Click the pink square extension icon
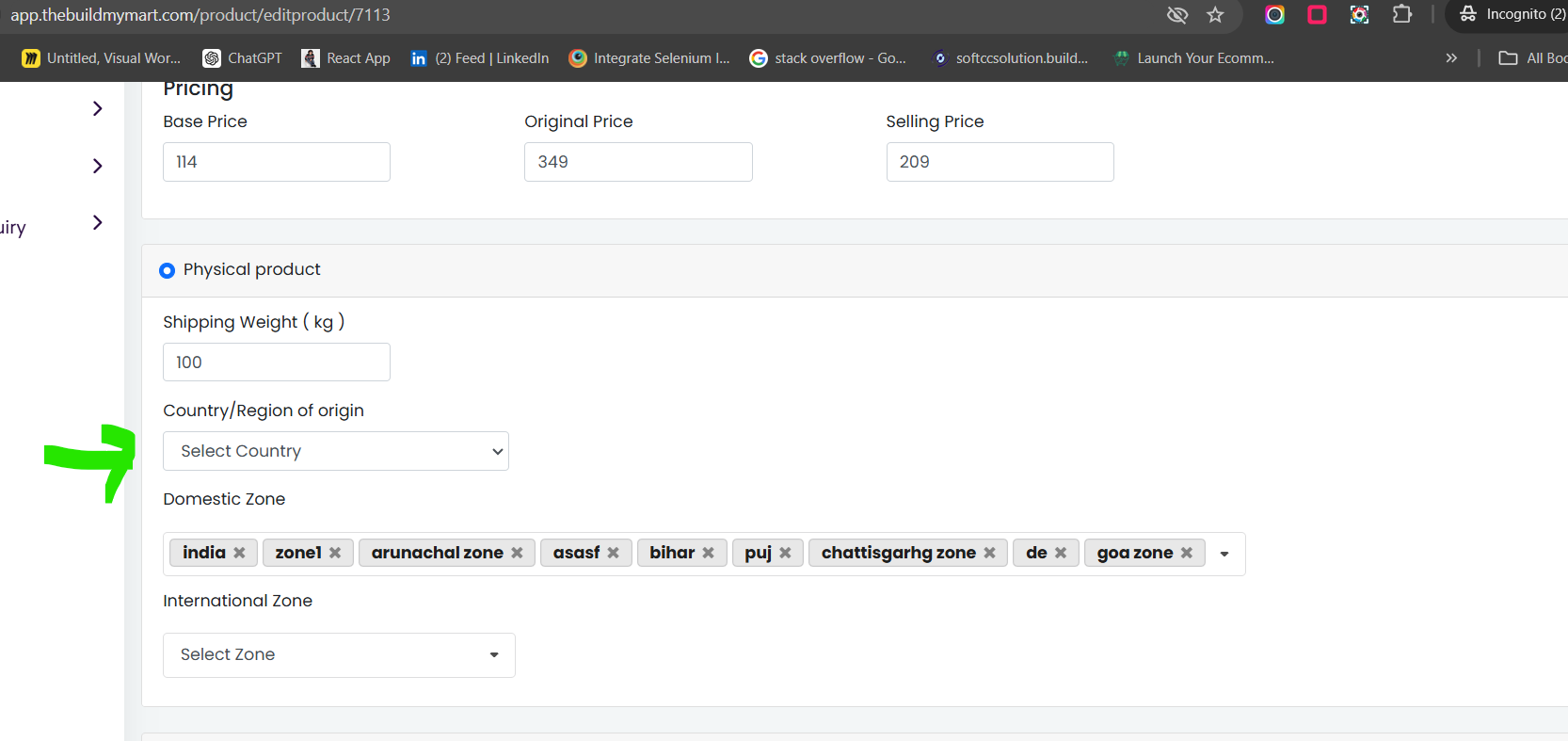The height and width of the screenshot is (741, 1568). tap(1317, 14)
